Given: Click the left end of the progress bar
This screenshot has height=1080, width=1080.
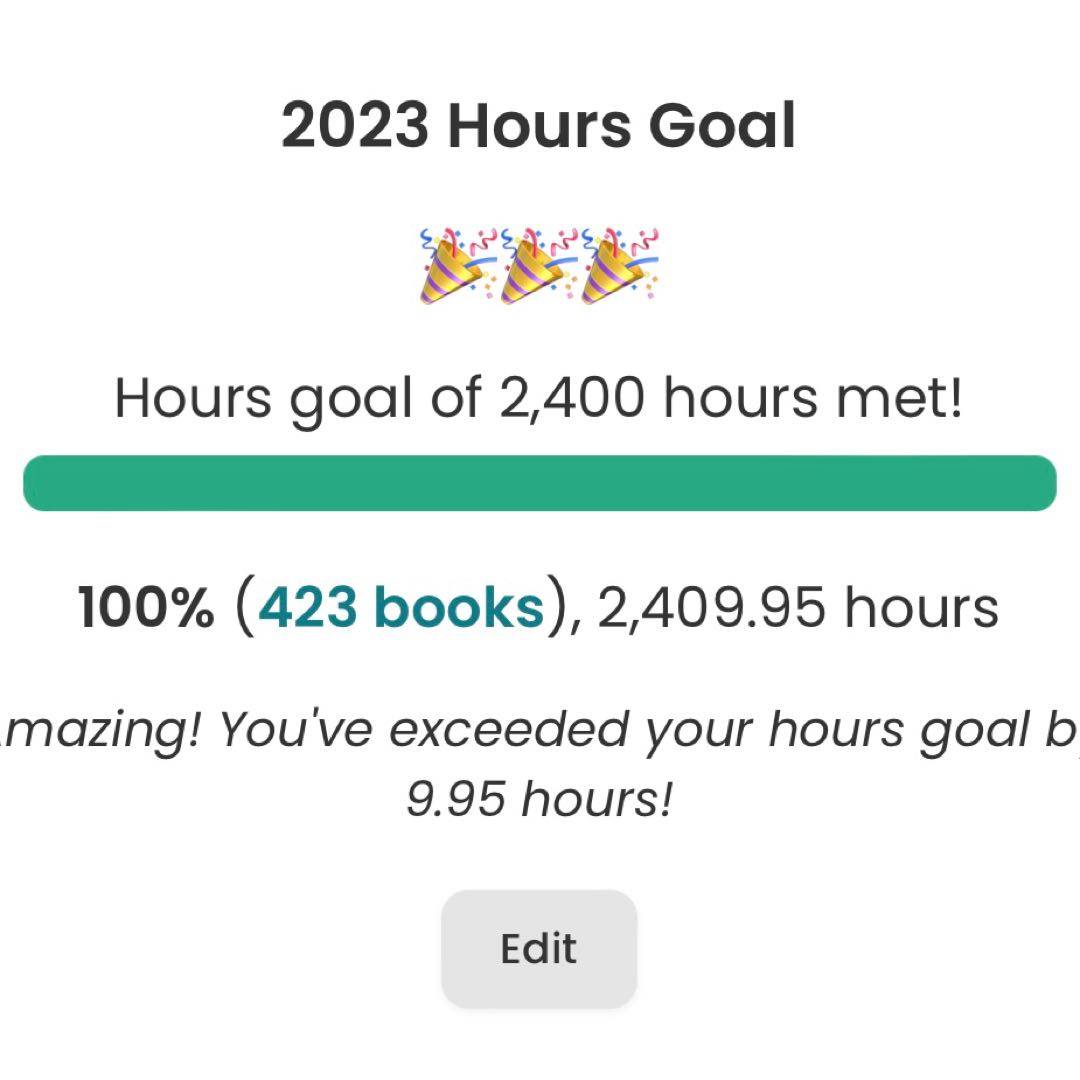Looking at the screenshot, I should click(40, 483).
